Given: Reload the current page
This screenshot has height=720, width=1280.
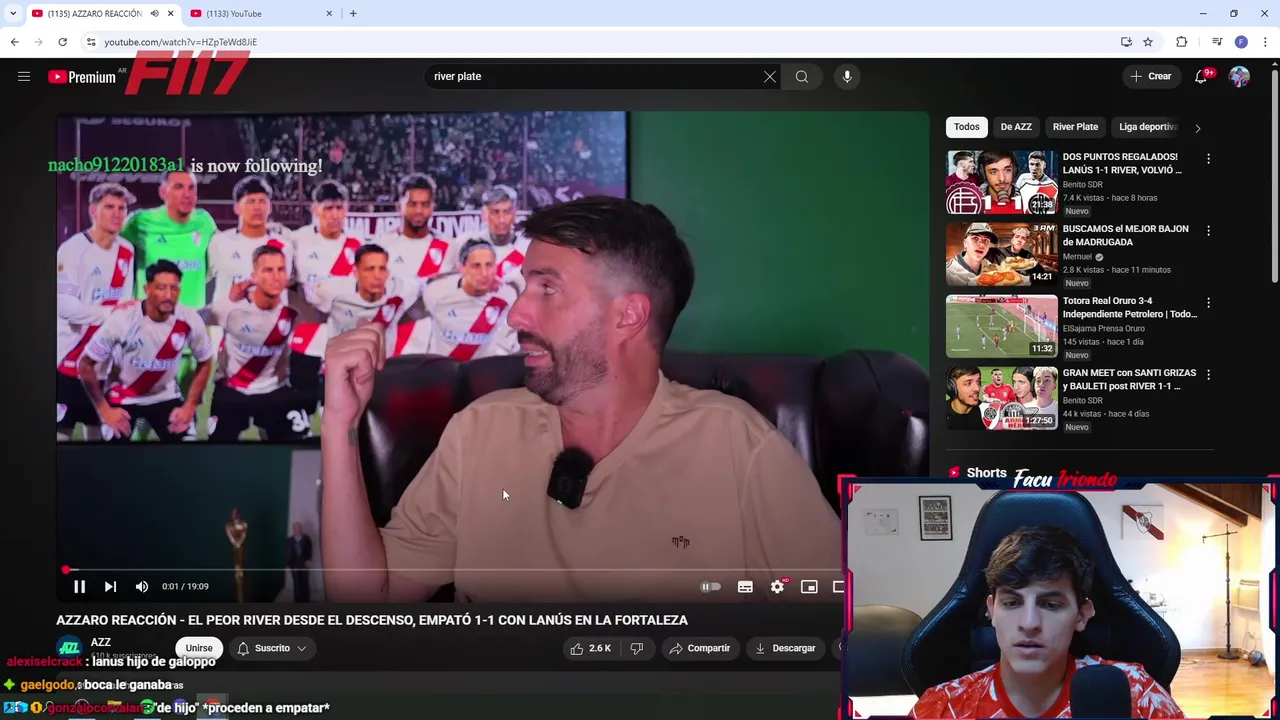Looking at the screenshot, I should pos(62,42).
